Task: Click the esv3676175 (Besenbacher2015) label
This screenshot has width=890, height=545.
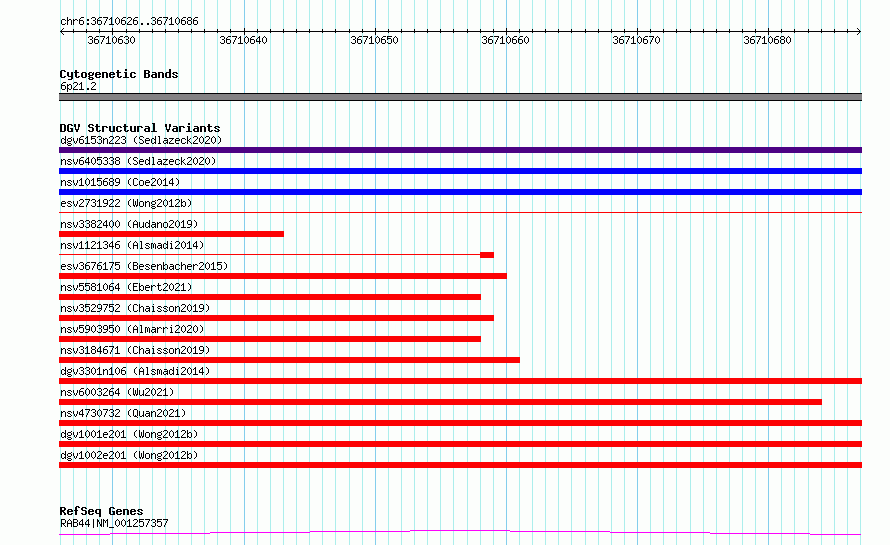Action: point(144,266)
